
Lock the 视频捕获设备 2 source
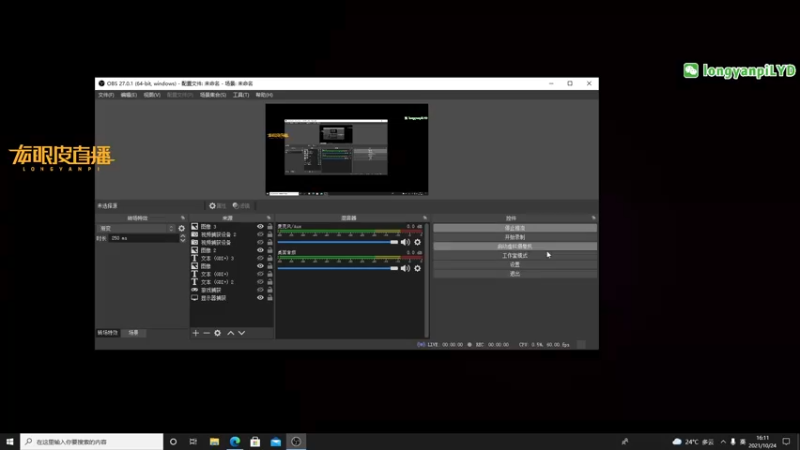tap(270, 234)
